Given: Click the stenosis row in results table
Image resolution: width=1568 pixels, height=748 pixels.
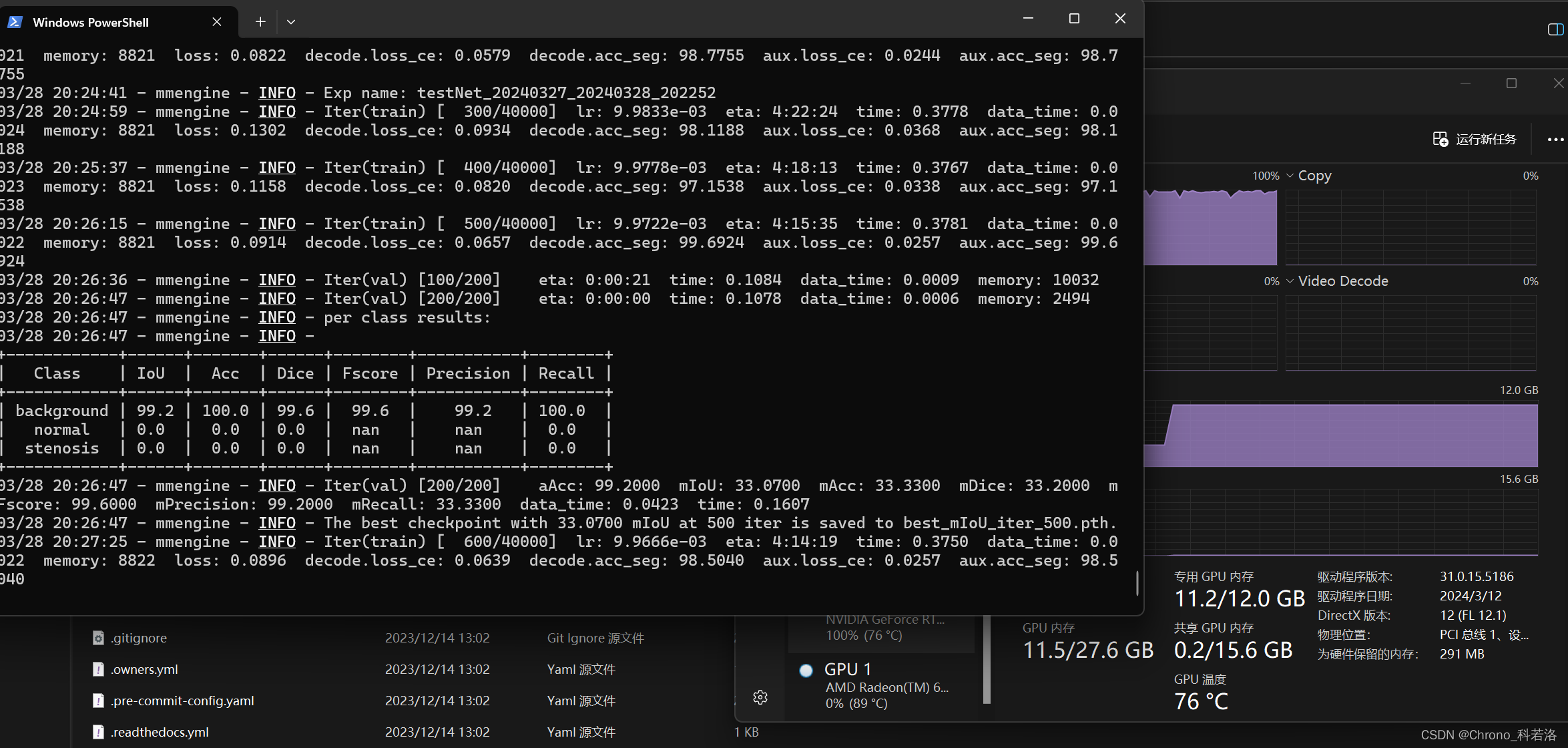Looking at the screenshot, I should pyautogui.click(x=306, y=448).
